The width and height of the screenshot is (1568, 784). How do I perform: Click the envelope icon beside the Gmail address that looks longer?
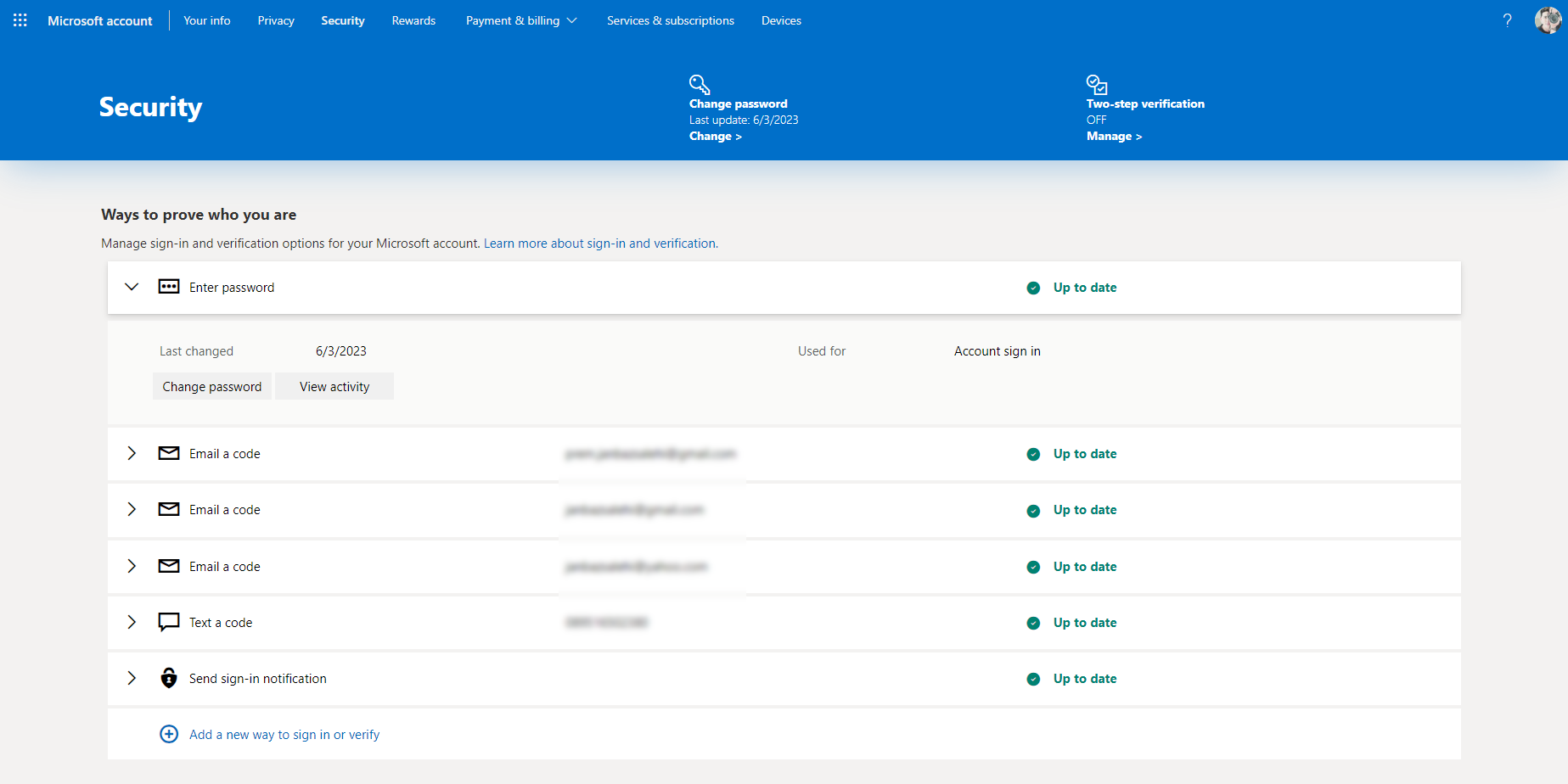pyautogui.click(x=169, y=453)
